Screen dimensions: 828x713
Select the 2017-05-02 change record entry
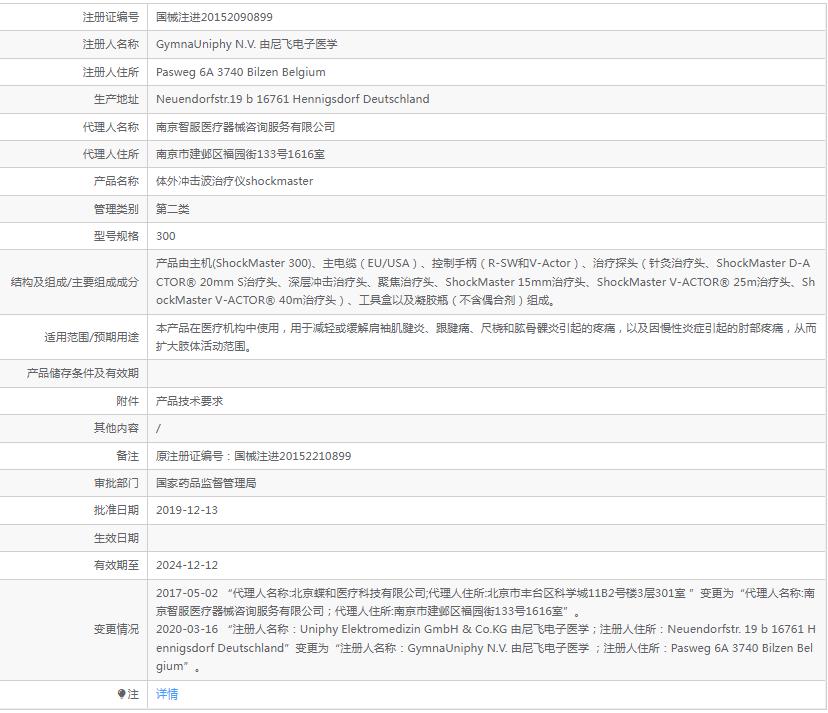pos(485,602)
